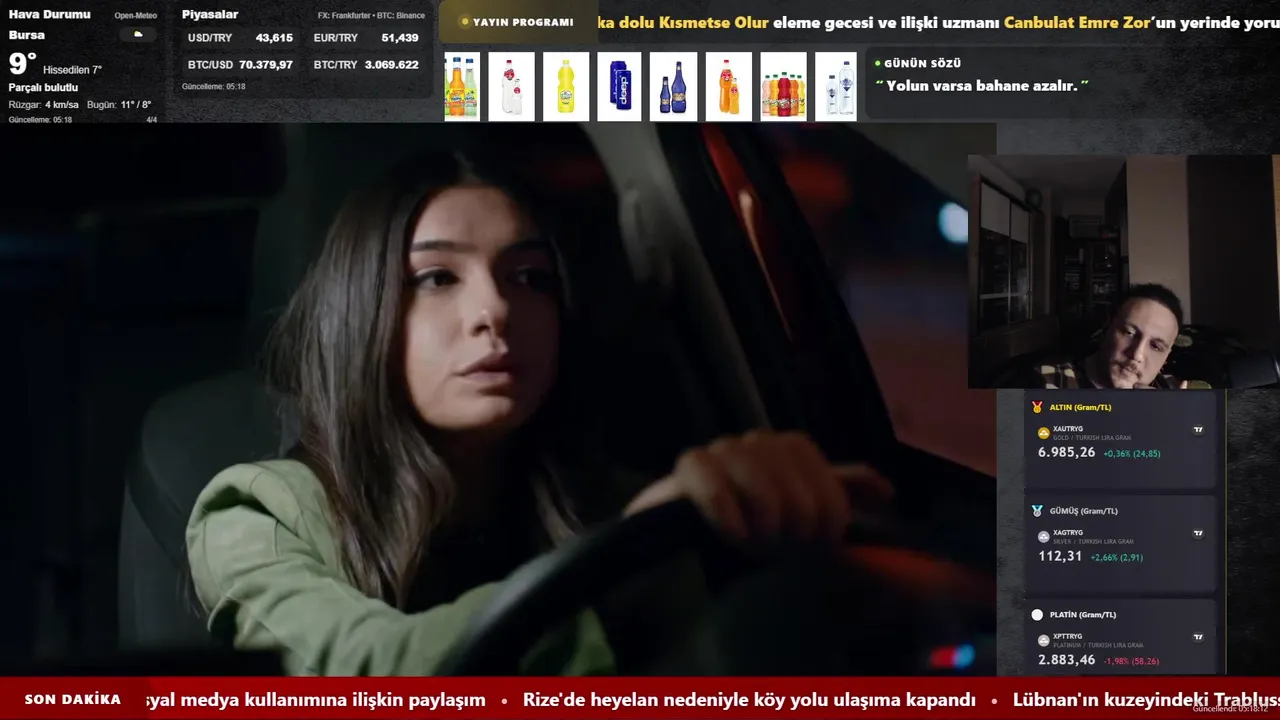The height and width of the screenshot is (720, 1280).
Task: Click the yellow dot in YAYIN PROGRAMI badge
Action: (x=465, y=22)
